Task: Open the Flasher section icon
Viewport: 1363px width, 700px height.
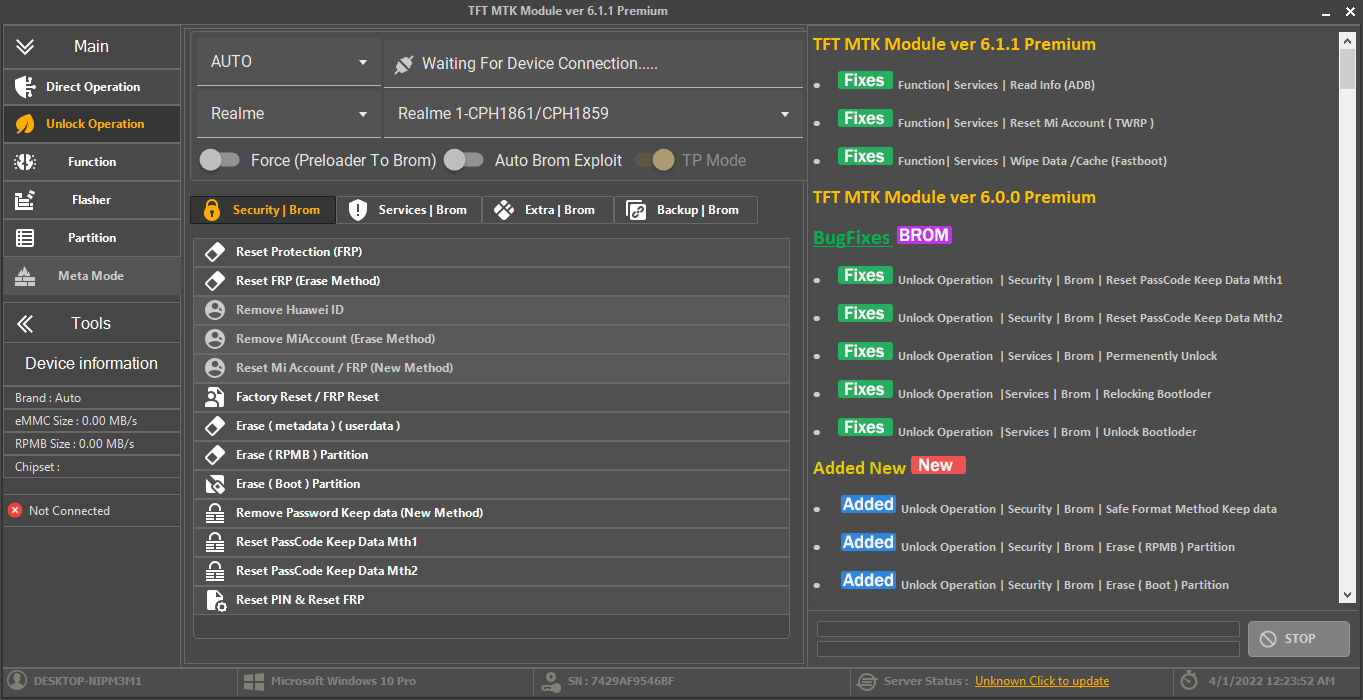Action: coord(28,200)
